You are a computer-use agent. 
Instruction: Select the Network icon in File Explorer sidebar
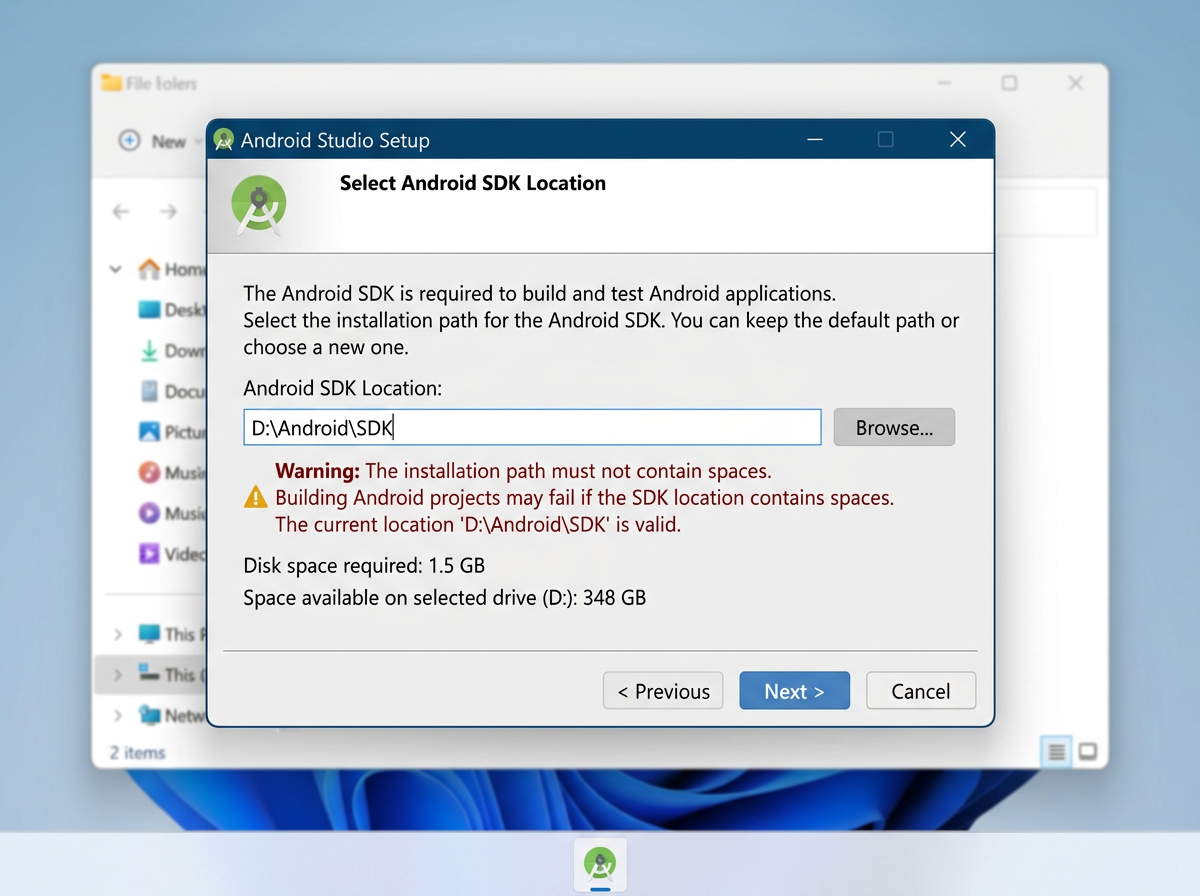(149, 715)
